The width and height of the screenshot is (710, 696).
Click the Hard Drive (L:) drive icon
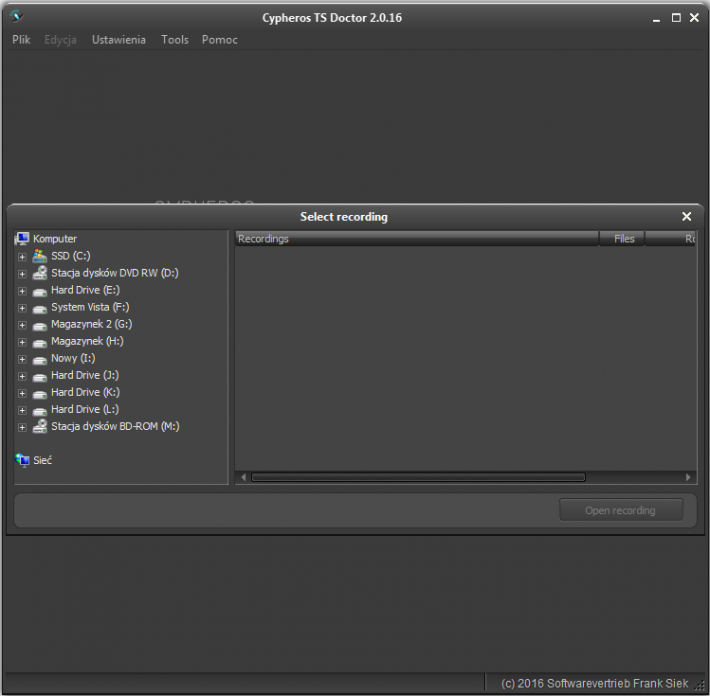(x=40, y=411)
